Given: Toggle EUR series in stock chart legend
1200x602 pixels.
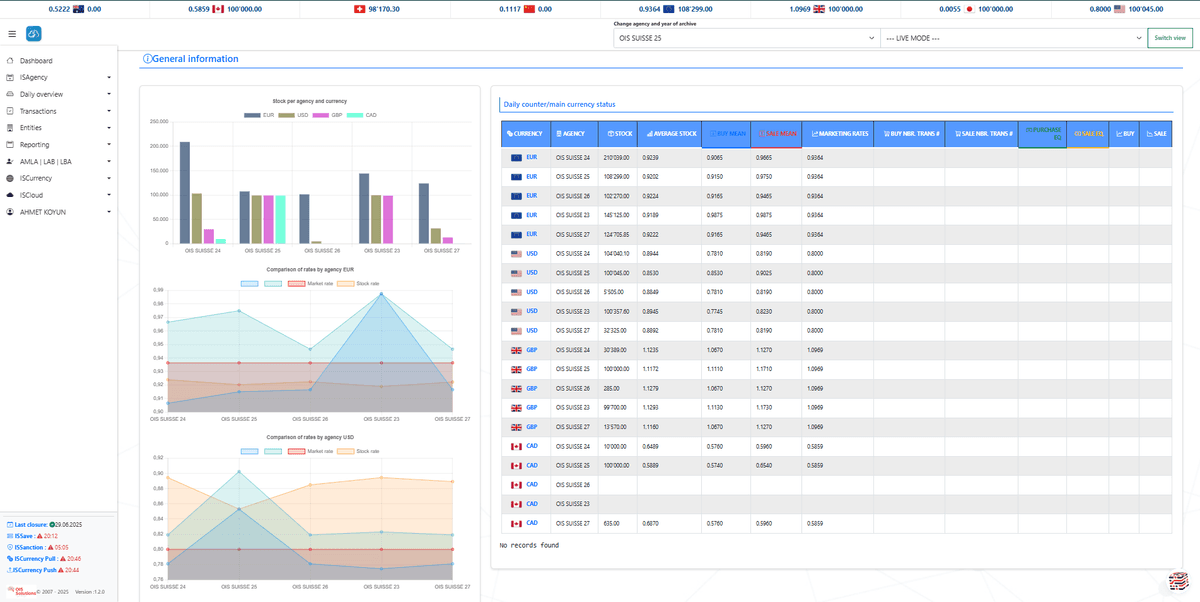Looking at the screenshot, I should (260, 115).
